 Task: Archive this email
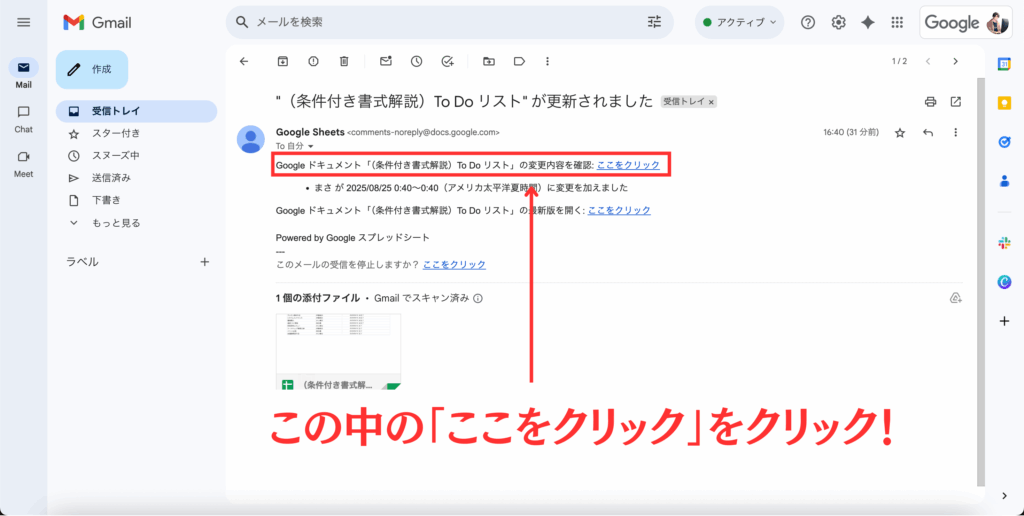[282, 61]
